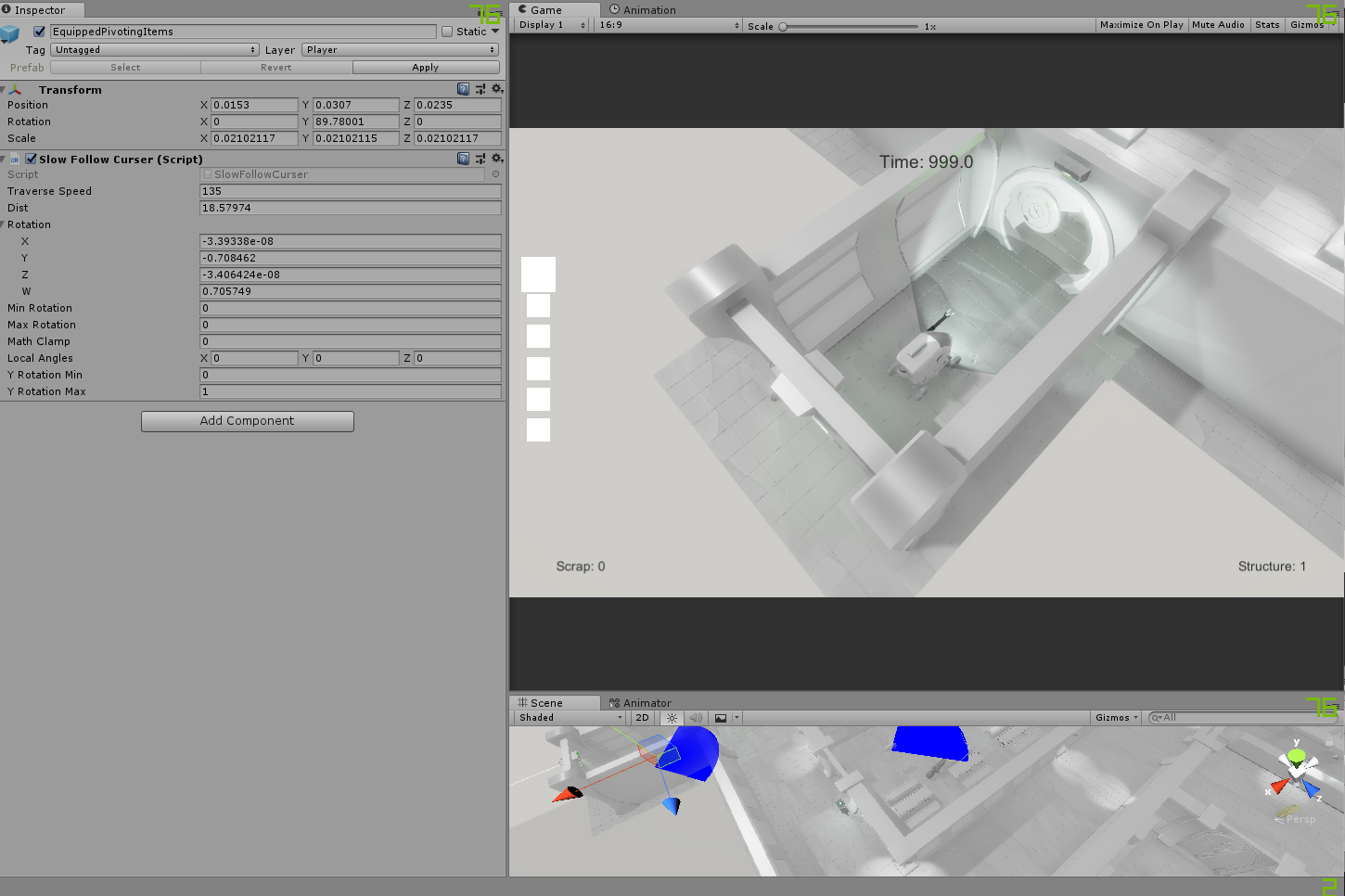This screenshot has height=896, width=1345.
Task: Open the Scene Gizmos dropdown
Action: (x=1116, y=718)
